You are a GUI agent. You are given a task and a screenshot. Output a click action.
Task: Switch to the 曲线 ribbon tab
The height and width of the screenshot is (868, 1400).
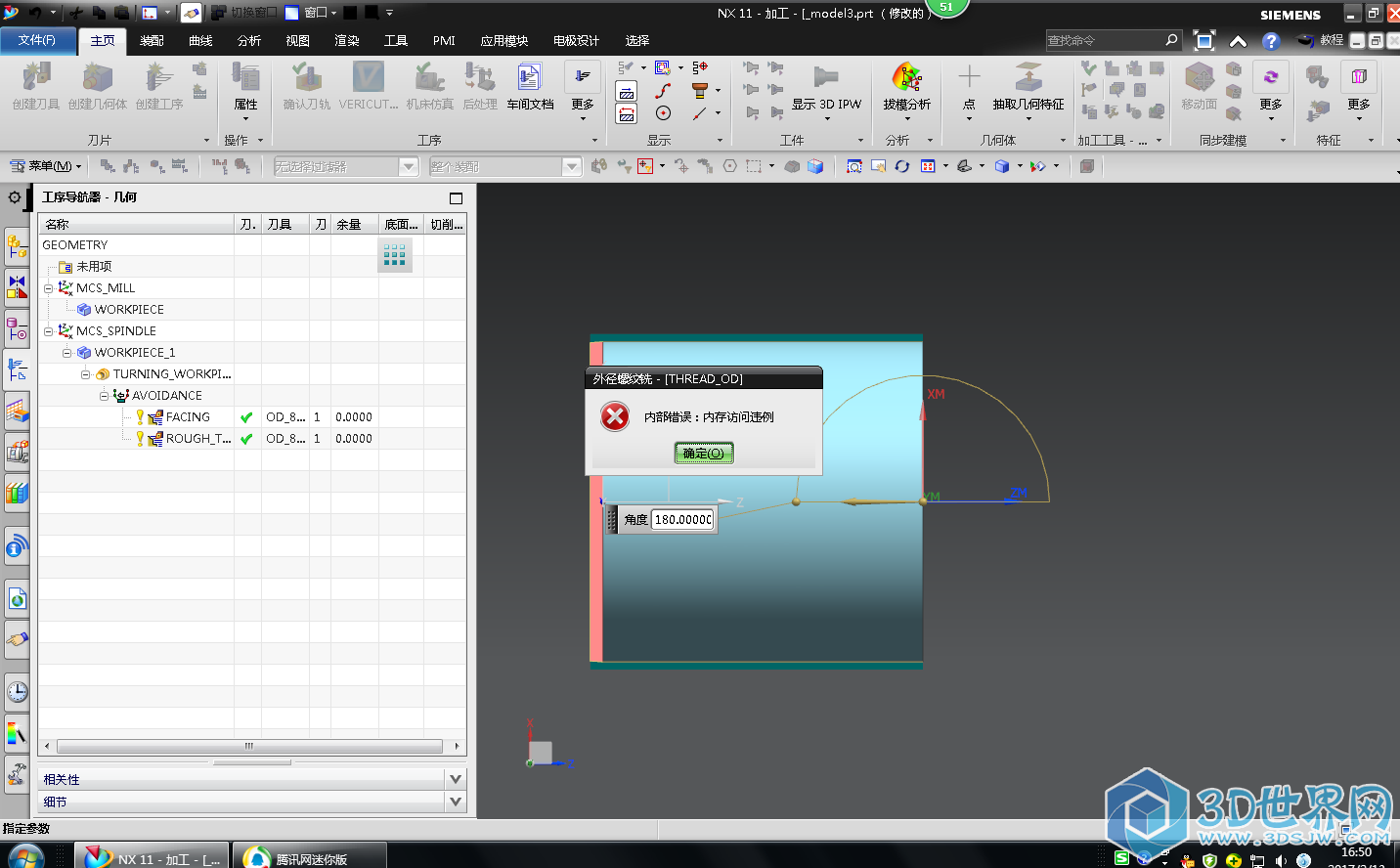pyautogui.click(x=200, y=40)
